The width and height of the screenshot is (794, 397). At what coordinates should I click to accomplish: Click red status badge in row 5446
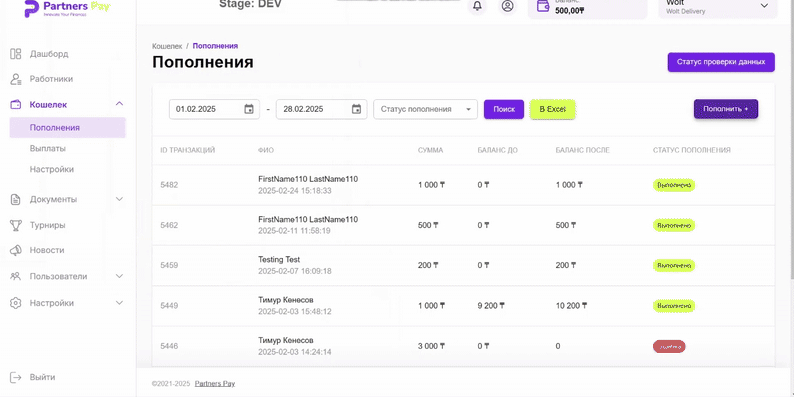(669, 346)
